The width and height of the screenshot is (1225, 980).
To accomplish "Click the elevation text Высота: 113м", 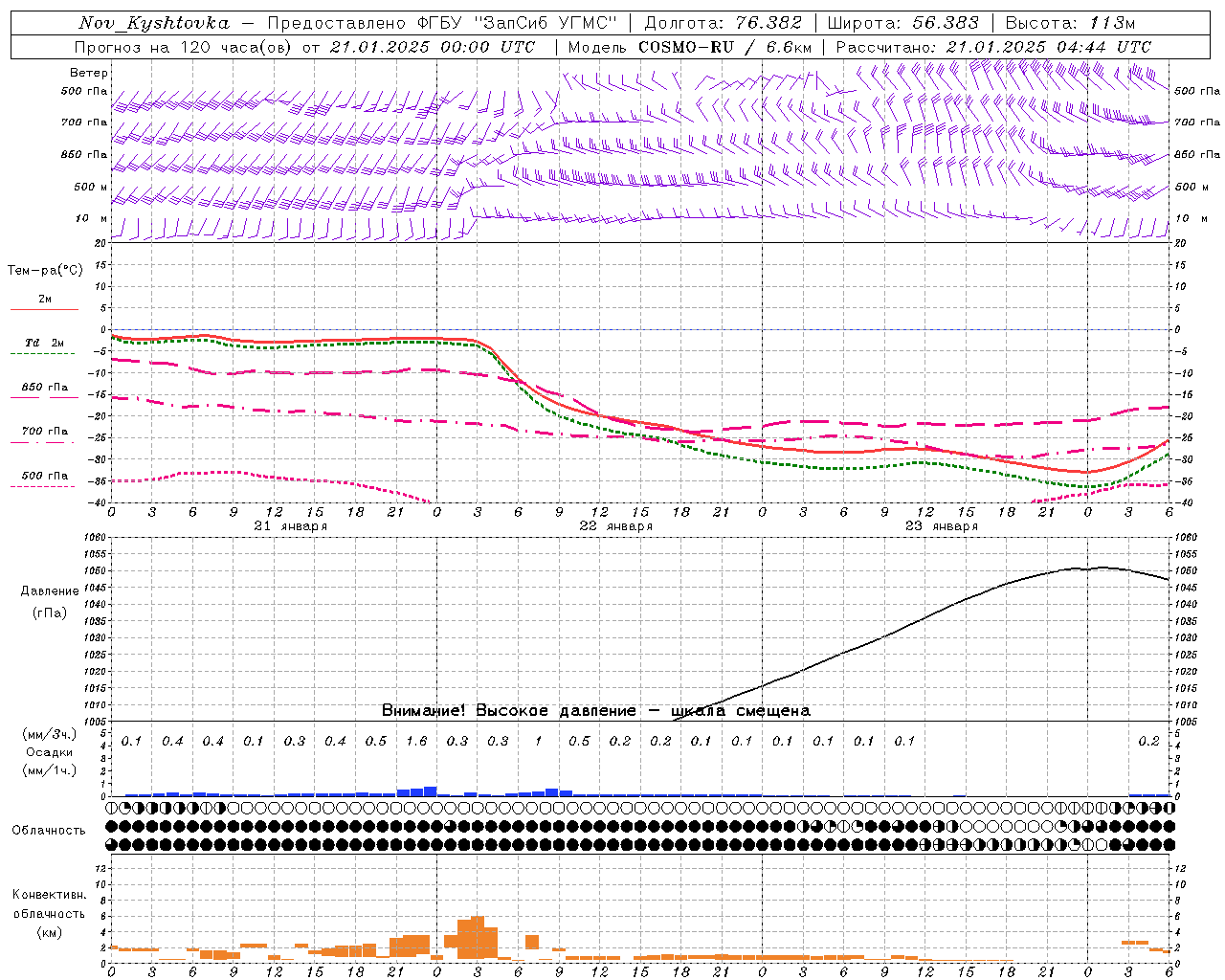I will [x=1073, y=23].
